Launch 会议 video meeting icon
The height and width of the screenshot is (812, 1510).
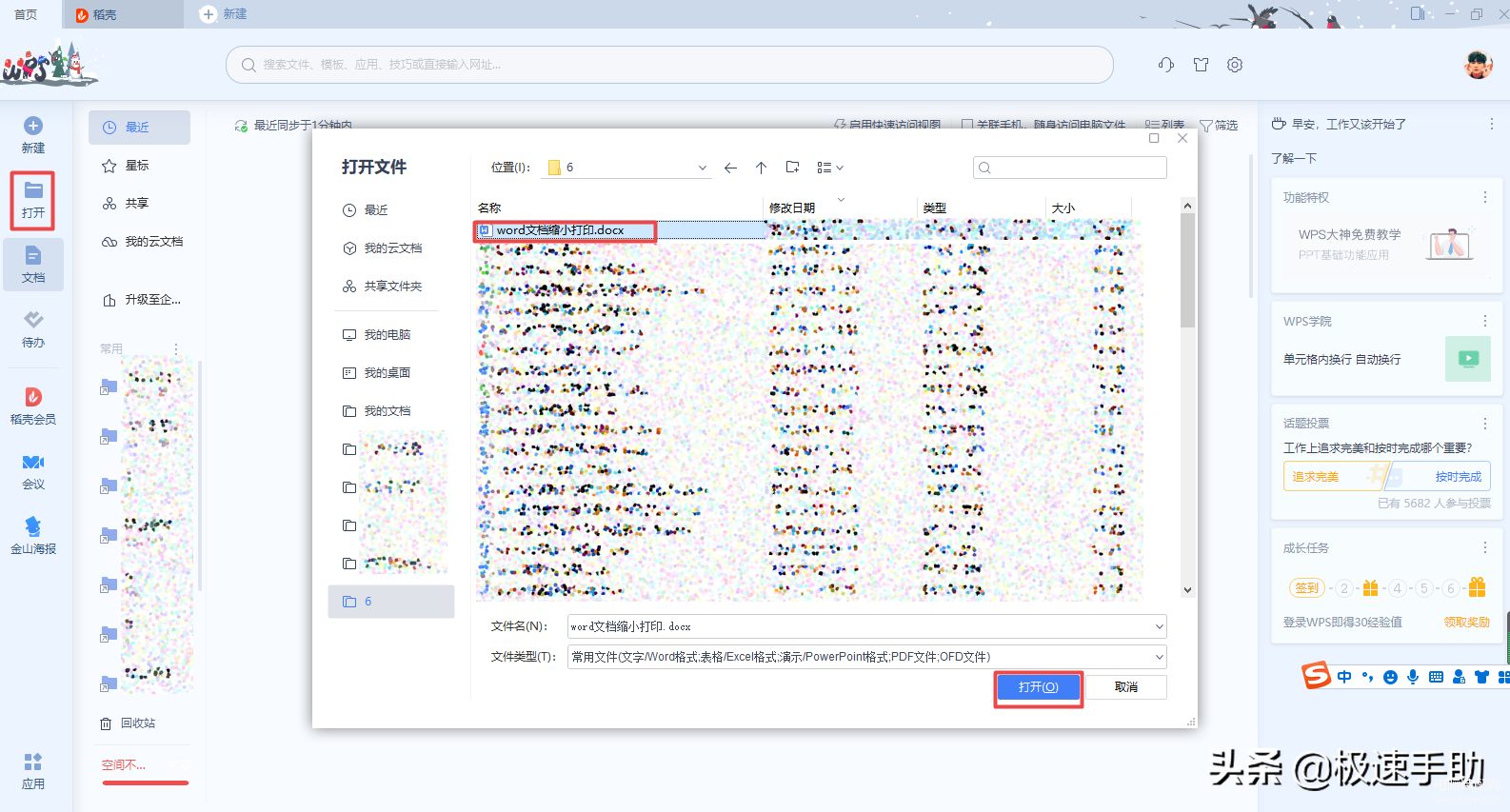tap(33, 462)
